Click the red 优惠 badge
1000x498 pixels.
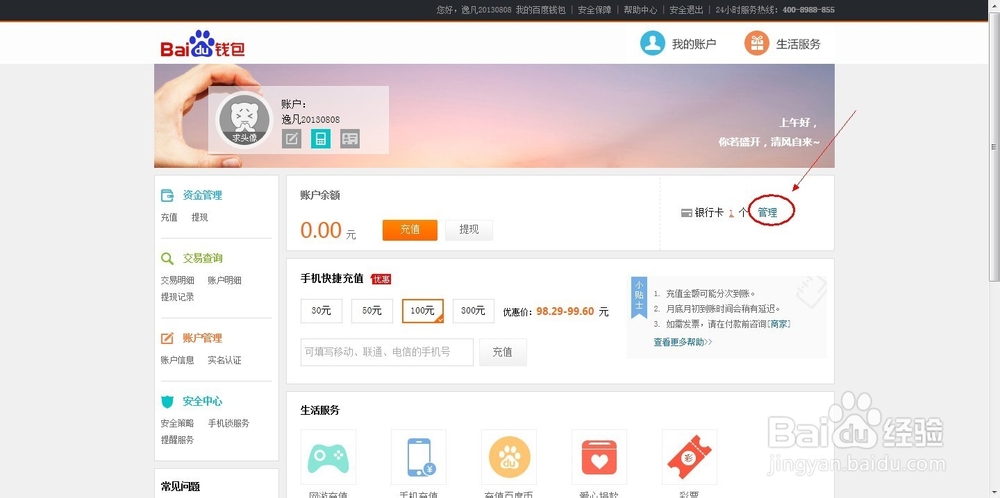[x=381, y=279]
